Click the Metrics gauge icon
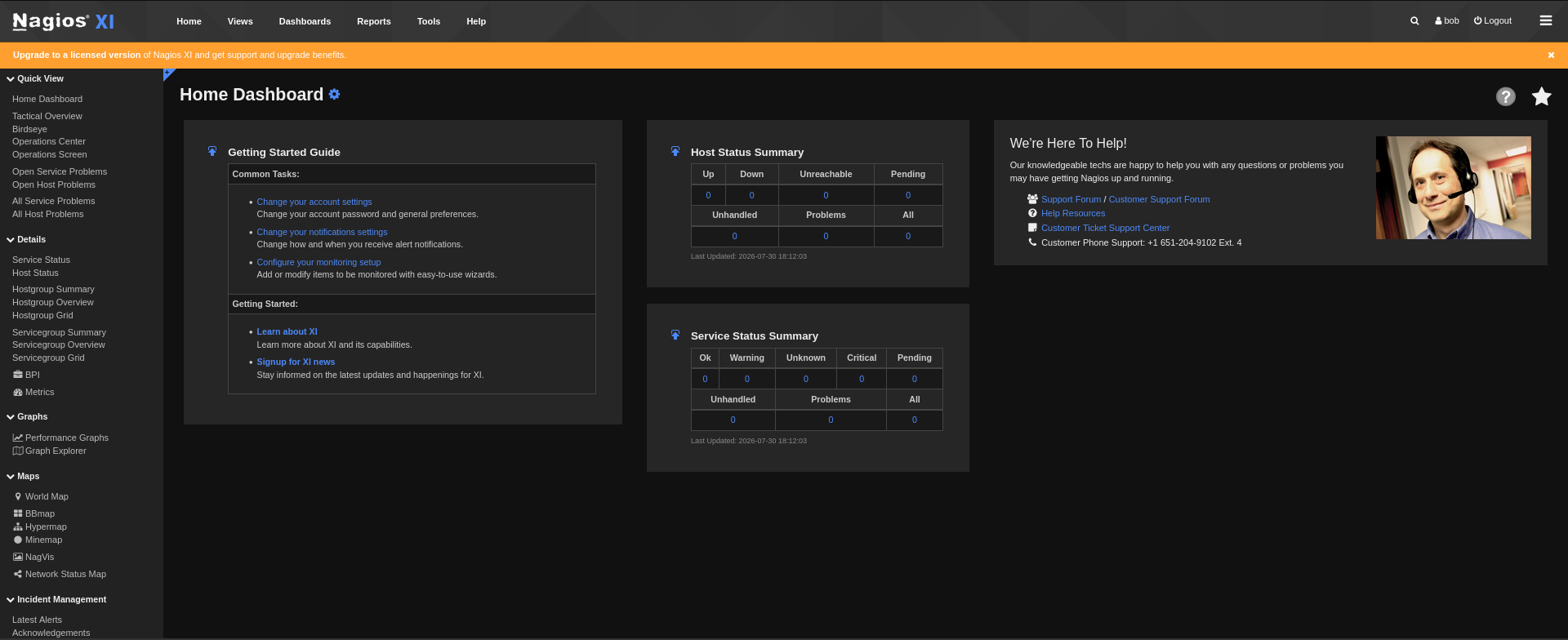This screenshot has width=1568, height=640. (x=18, y=393)
